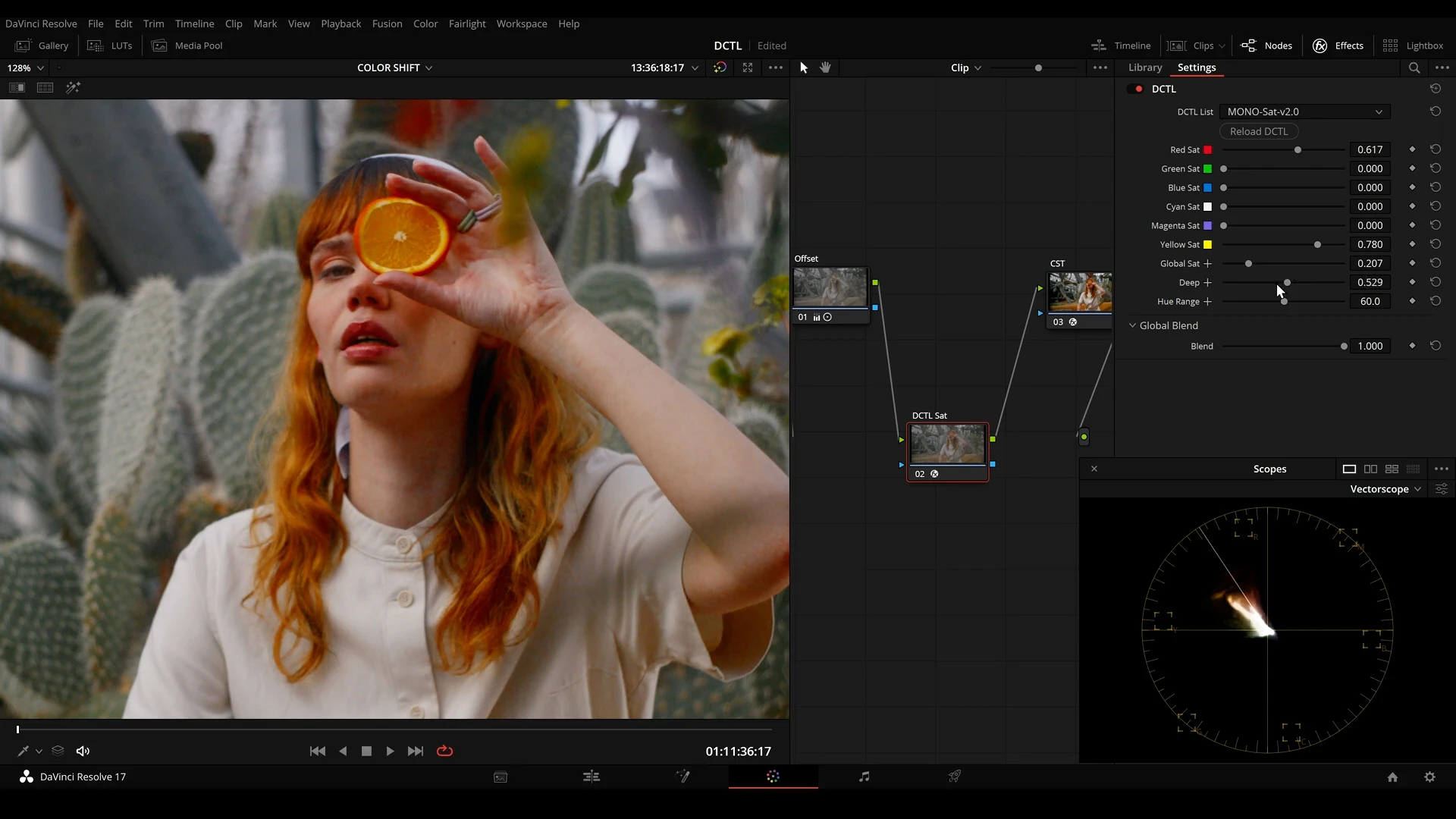Reset the Red Sat parameter
This screenshot has width=1456, height=819.
click(1436, 149)
